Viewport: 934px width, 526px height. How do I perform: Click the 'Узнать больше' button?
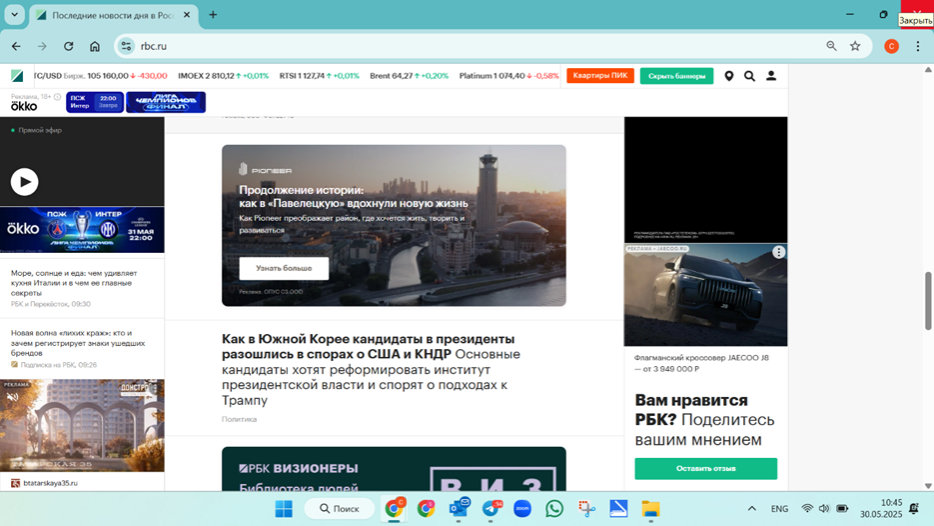tap(284, 268)
